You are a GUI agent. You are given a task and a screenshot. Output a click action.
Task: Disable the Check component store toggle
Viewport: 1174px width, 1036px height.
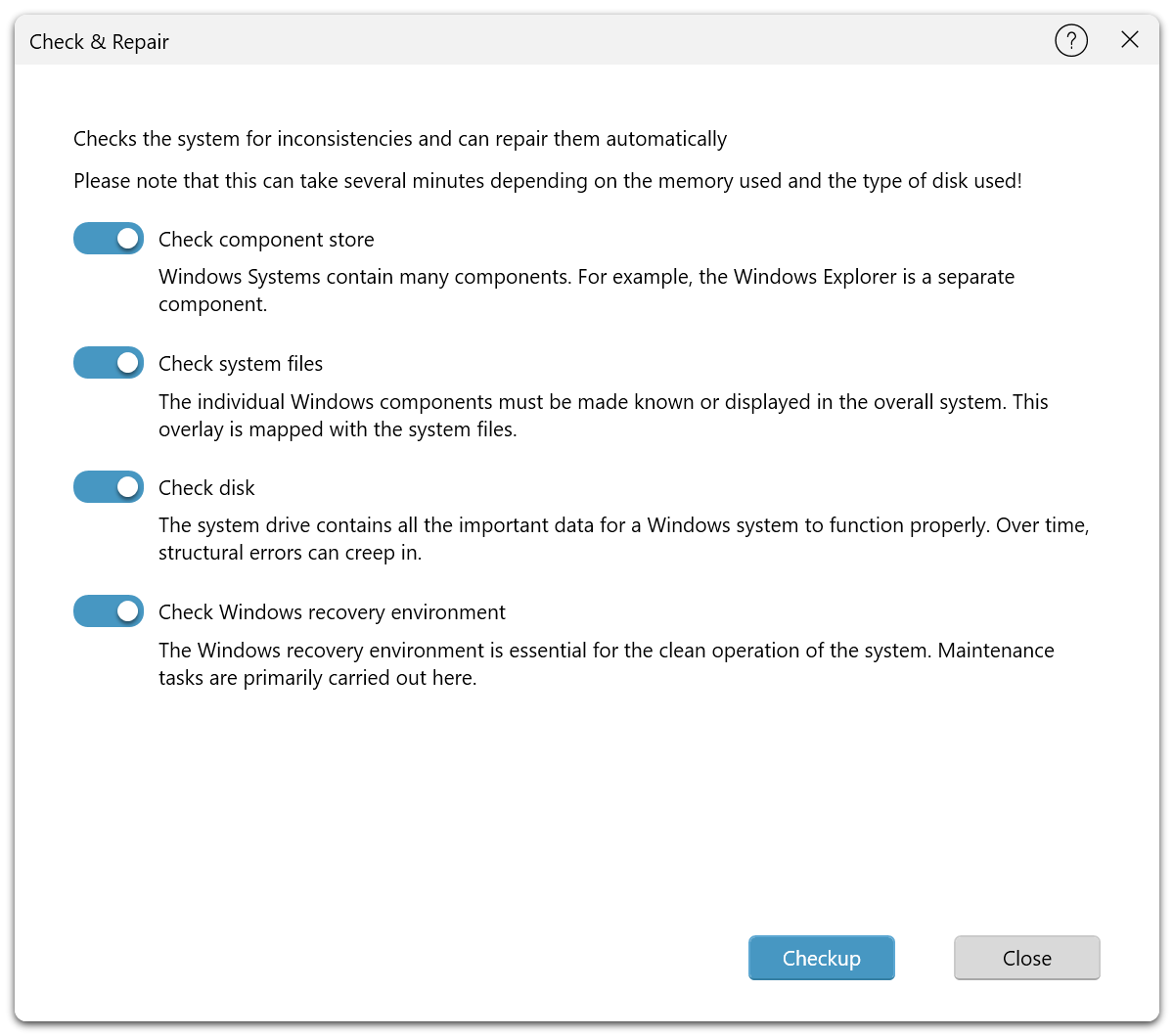tap(109, 239)
